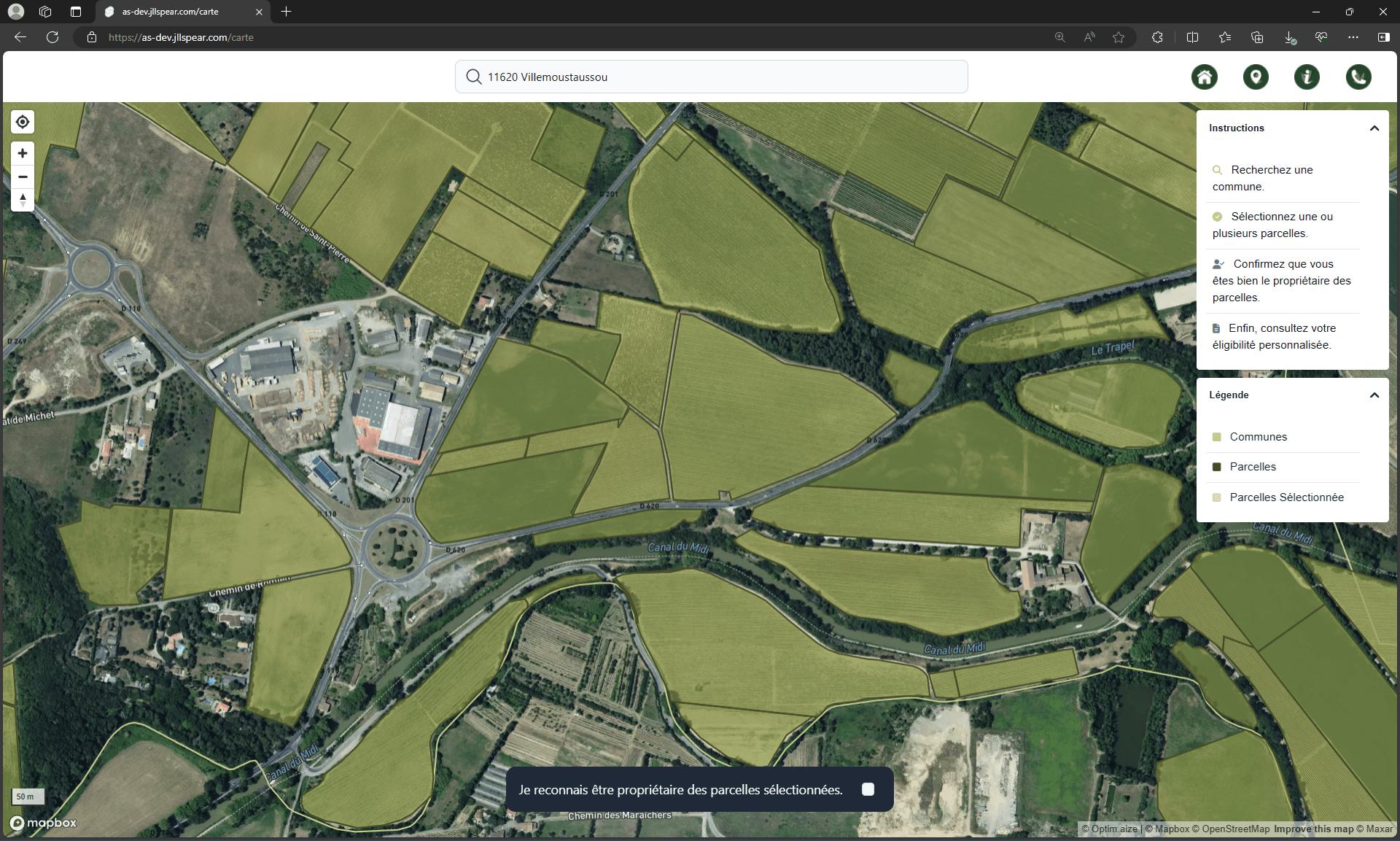
Task: Reset map bearing with compass button
Action: (x=23, y=200)
